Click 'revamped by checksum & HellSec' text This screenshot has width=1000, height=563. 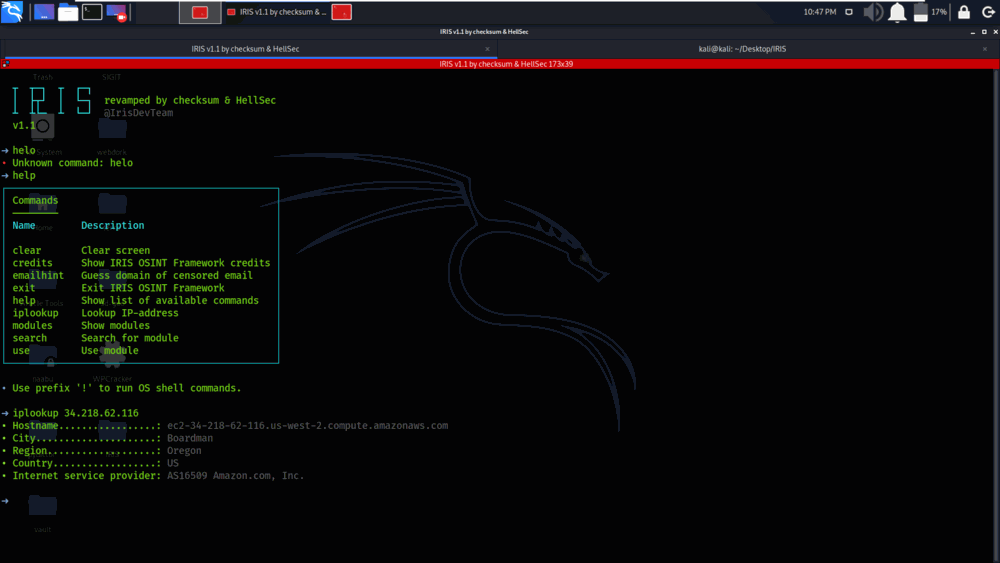(x=190, y=100)
